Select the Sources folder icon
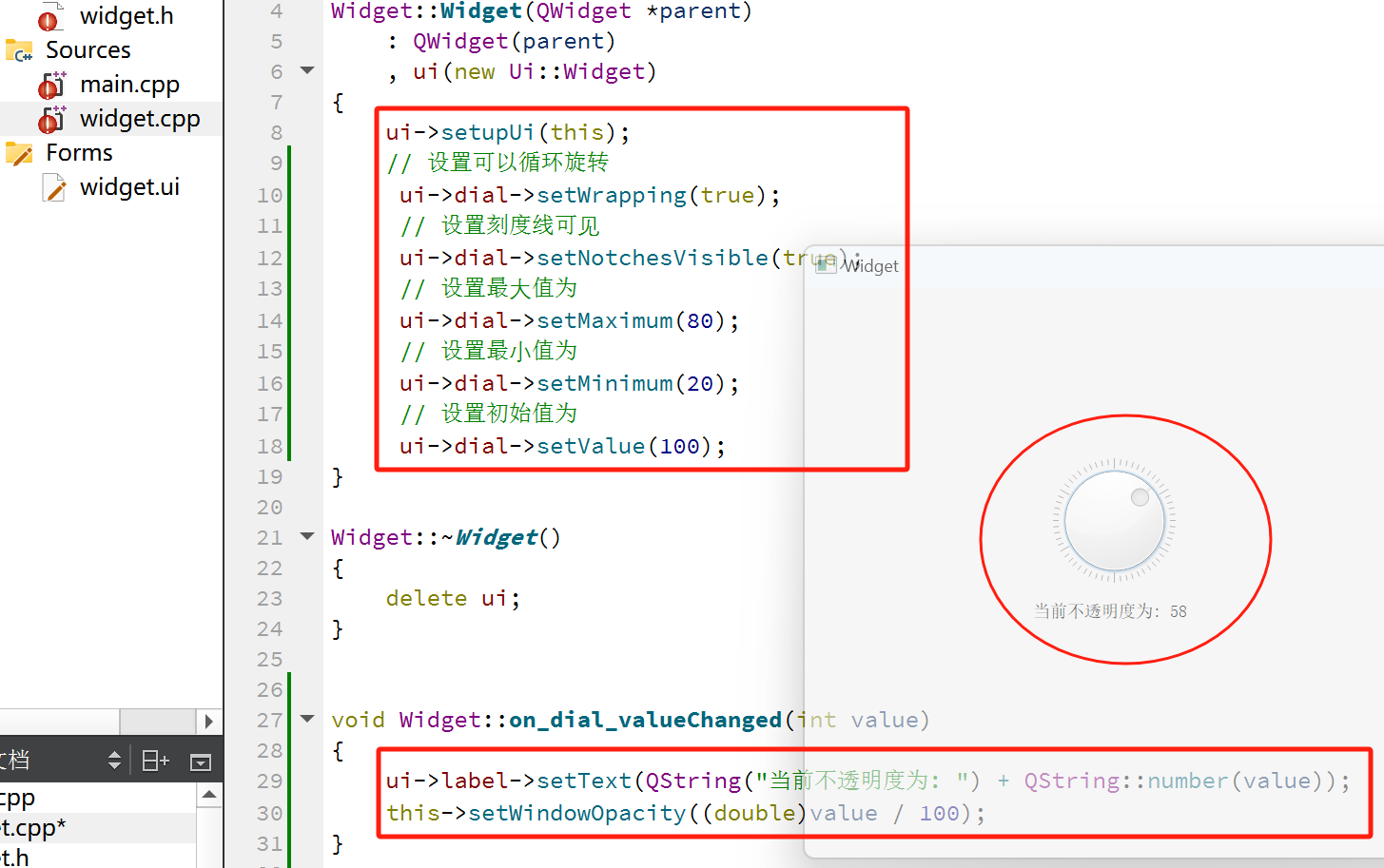 tap(19, 50)
